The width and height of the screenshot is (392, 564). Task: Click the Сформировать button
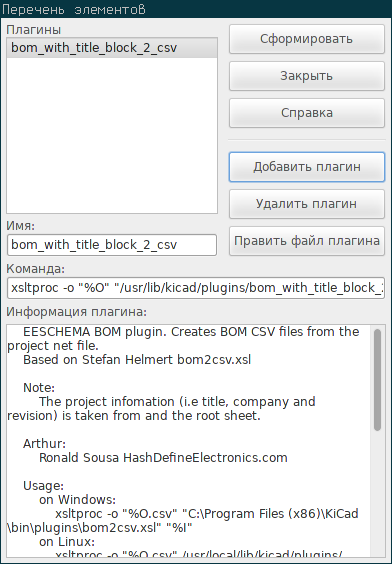click(x=307, y=39)
